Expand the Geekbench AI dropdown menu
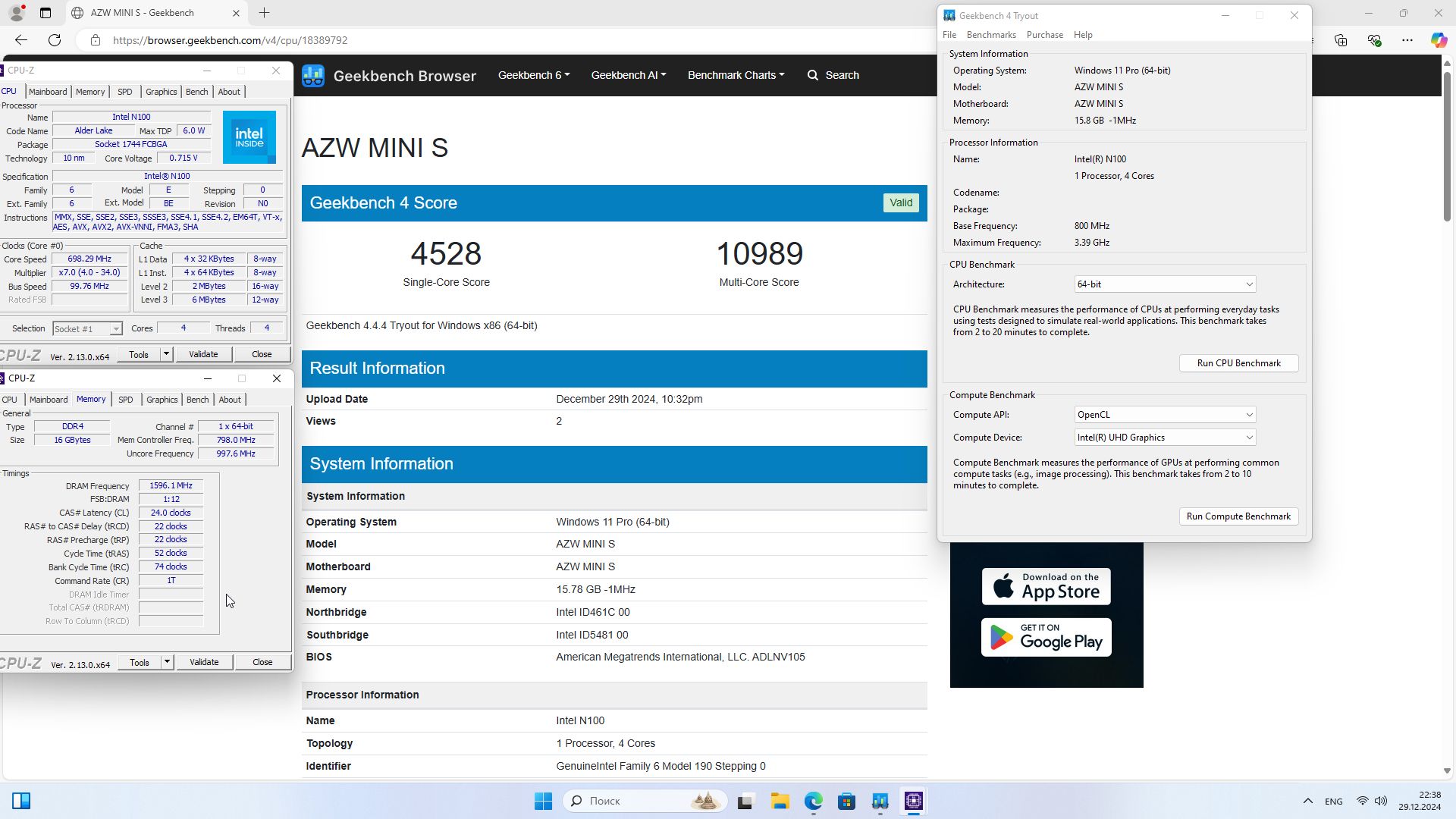The height and width of the screenshot is (819, 1456). tap(628, 75)
